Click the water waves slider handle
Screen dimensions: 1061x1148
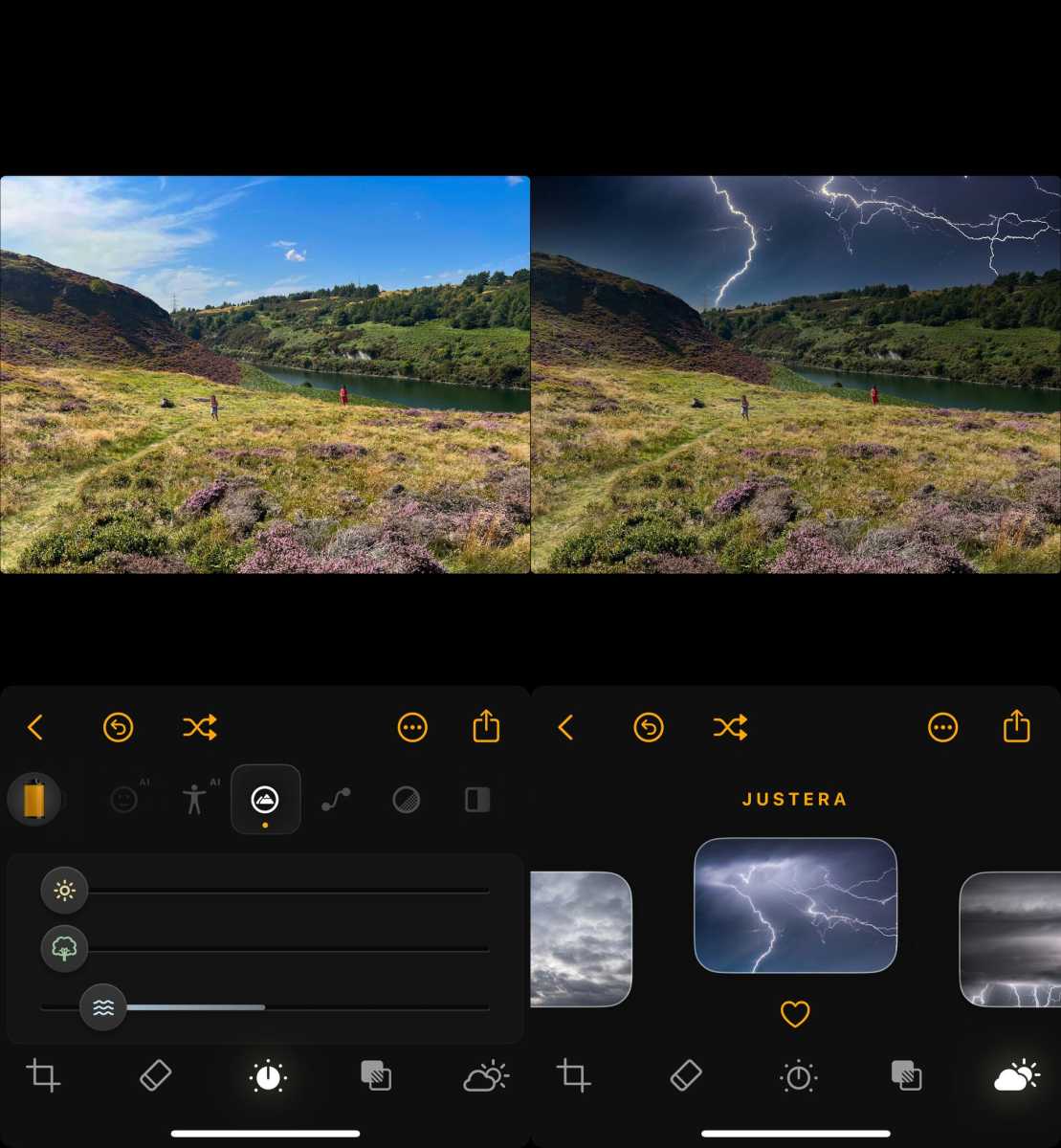(103, 1007)
